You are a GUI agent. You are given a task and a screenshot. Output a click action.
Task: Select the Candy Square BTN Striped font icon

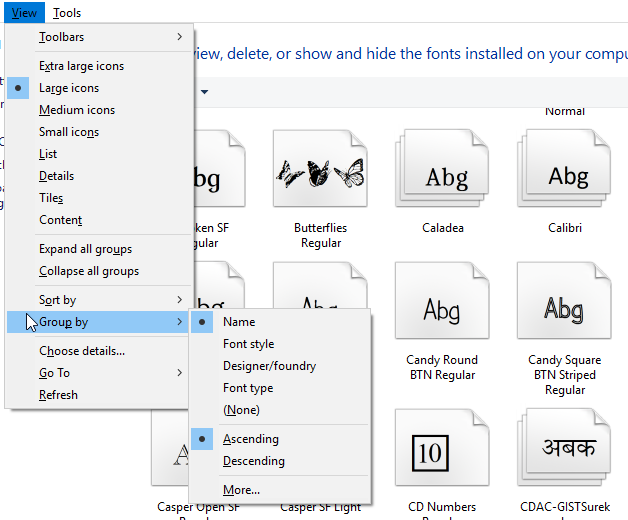tap(564, 300)
